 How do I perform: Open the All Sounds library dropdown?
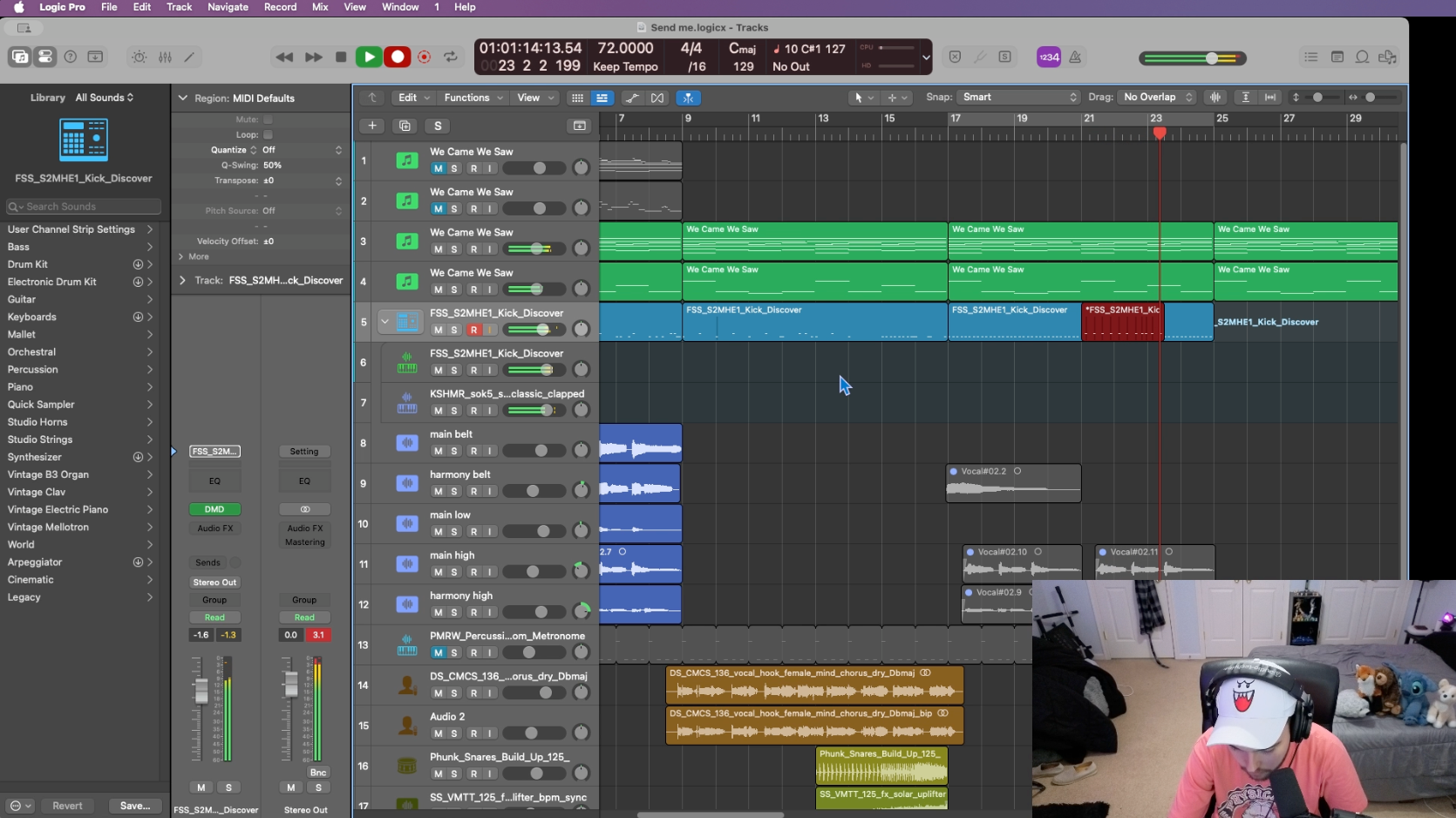point(105,98)
